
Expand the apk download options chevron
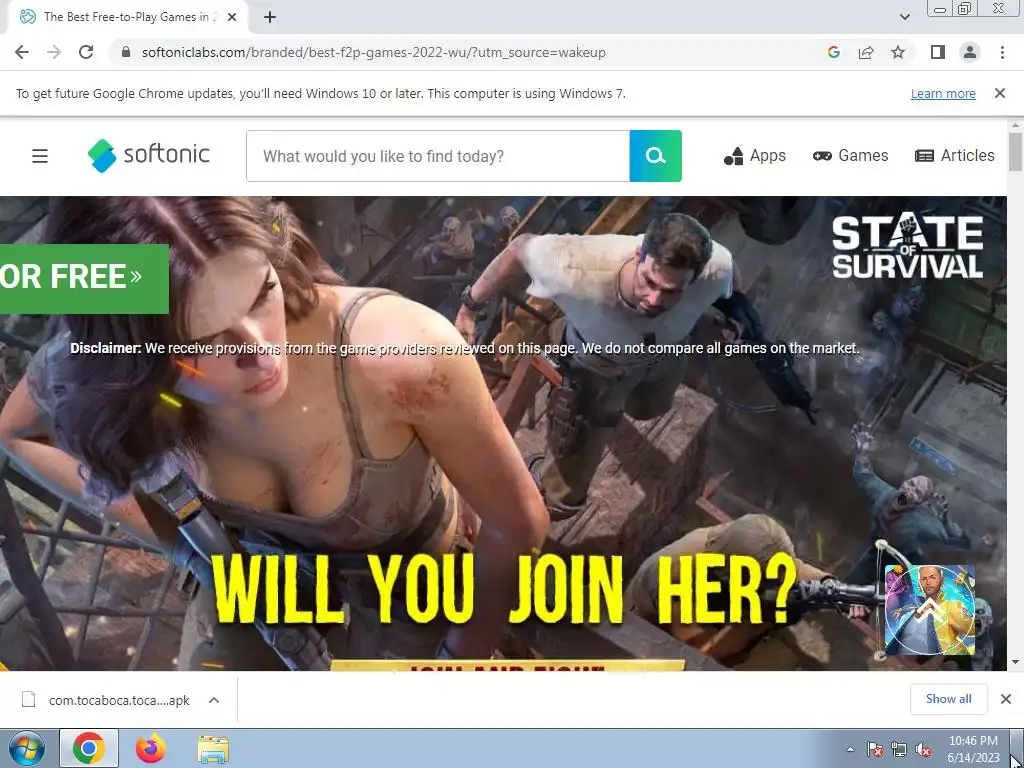(x=214, y=700)
